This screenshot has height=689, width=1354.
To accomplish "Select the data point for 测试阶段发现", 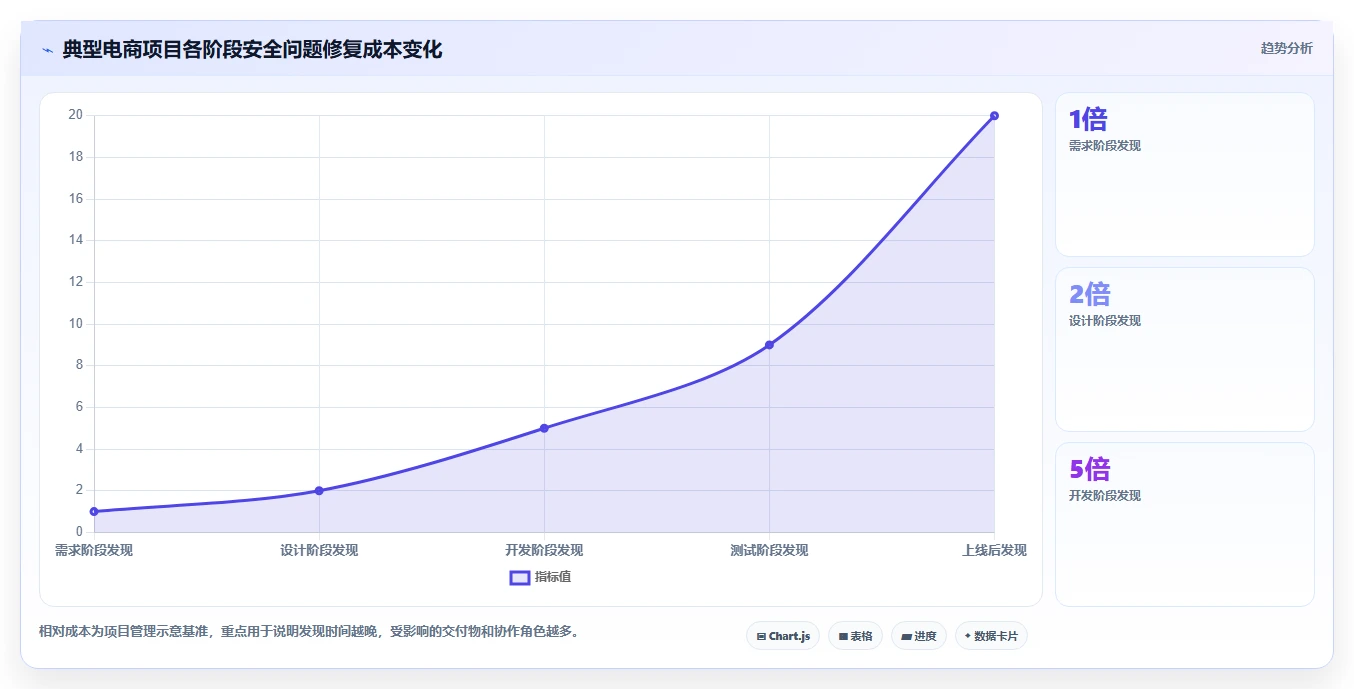I will pyautogui.click(x=769, y=345).
